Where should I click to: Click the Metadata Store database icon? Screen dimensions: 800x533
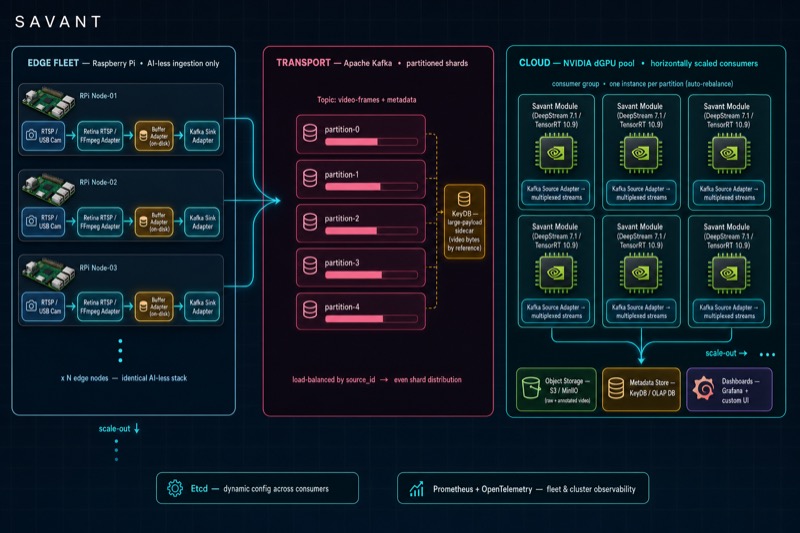(x=616, y=388)
